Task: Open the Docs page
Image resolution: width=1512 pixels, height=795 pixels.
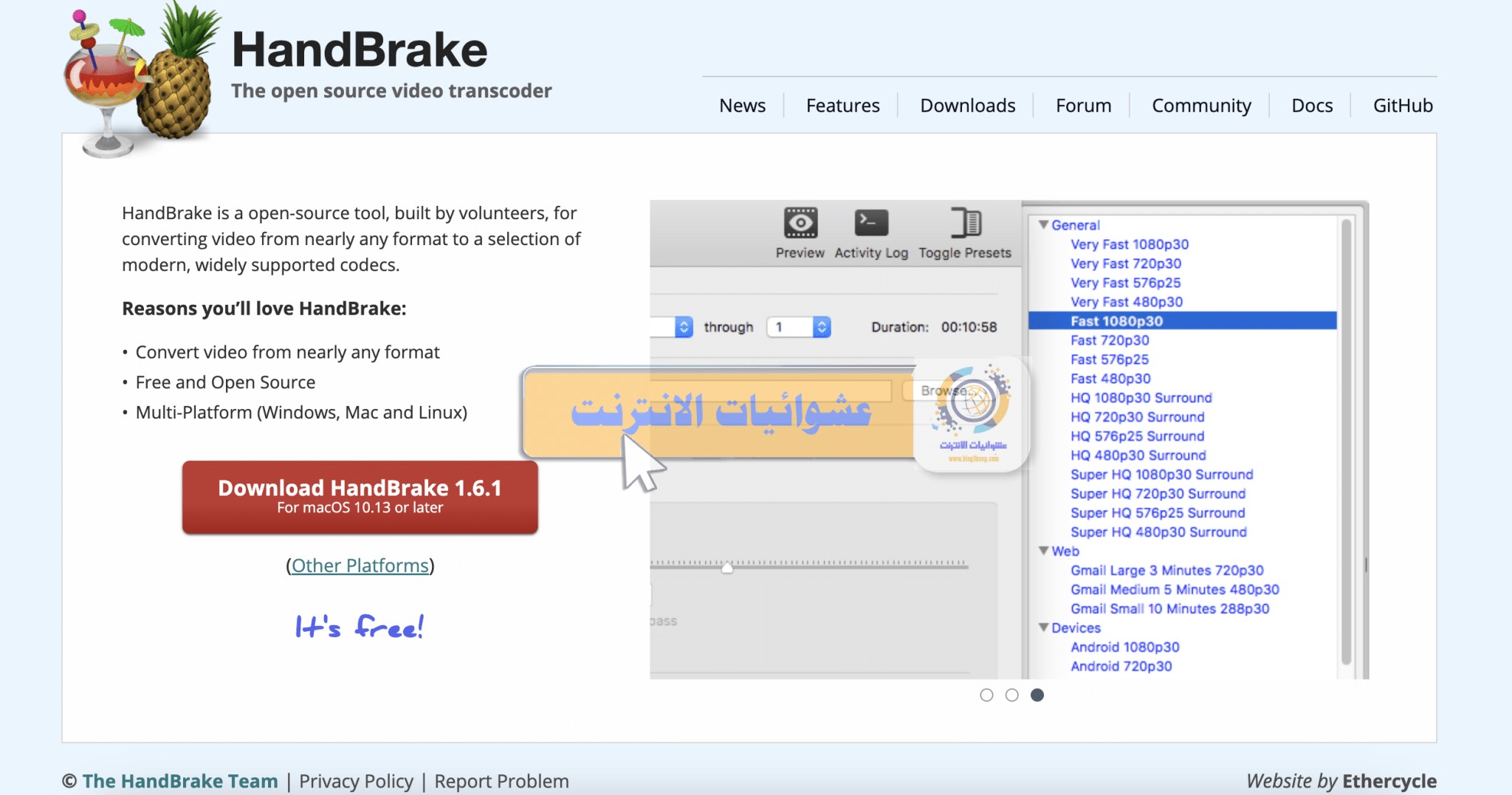Action: point(1312,106)
